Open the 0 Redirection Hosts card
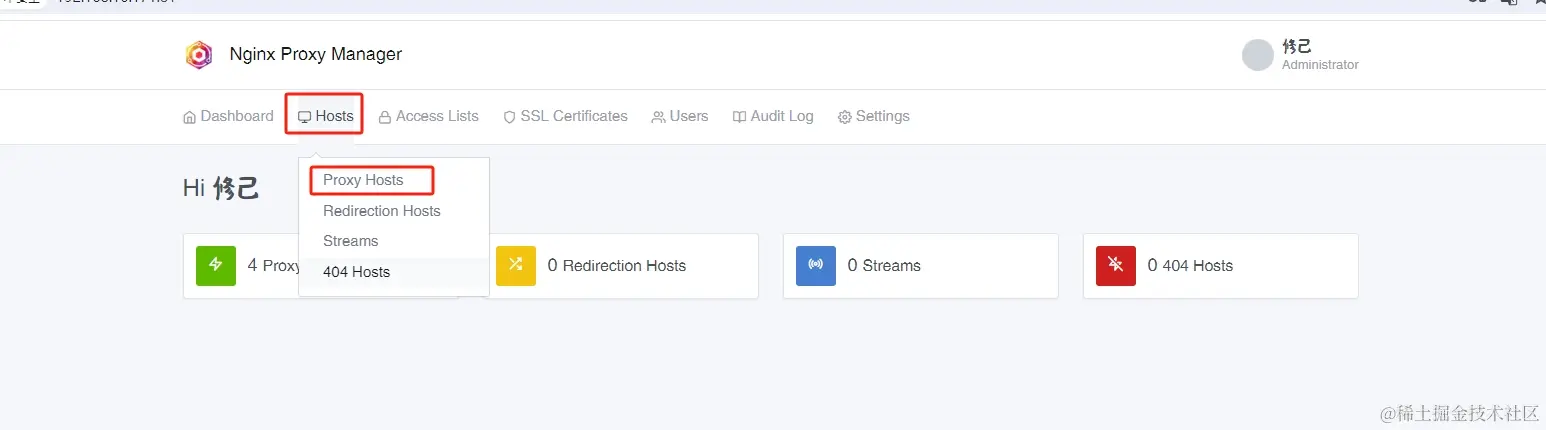This screenshot has width=1546, height=430. pos(621,266)
